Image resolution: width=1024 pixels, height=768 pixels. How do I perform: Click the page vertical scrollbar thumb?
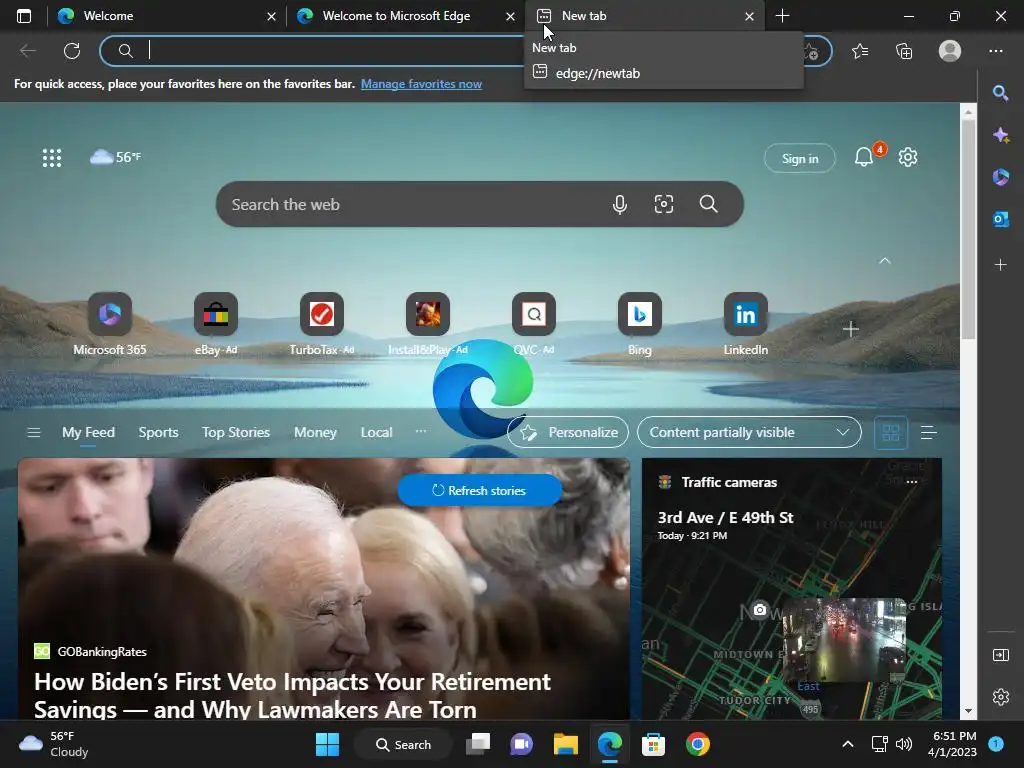tap(968, 229)
